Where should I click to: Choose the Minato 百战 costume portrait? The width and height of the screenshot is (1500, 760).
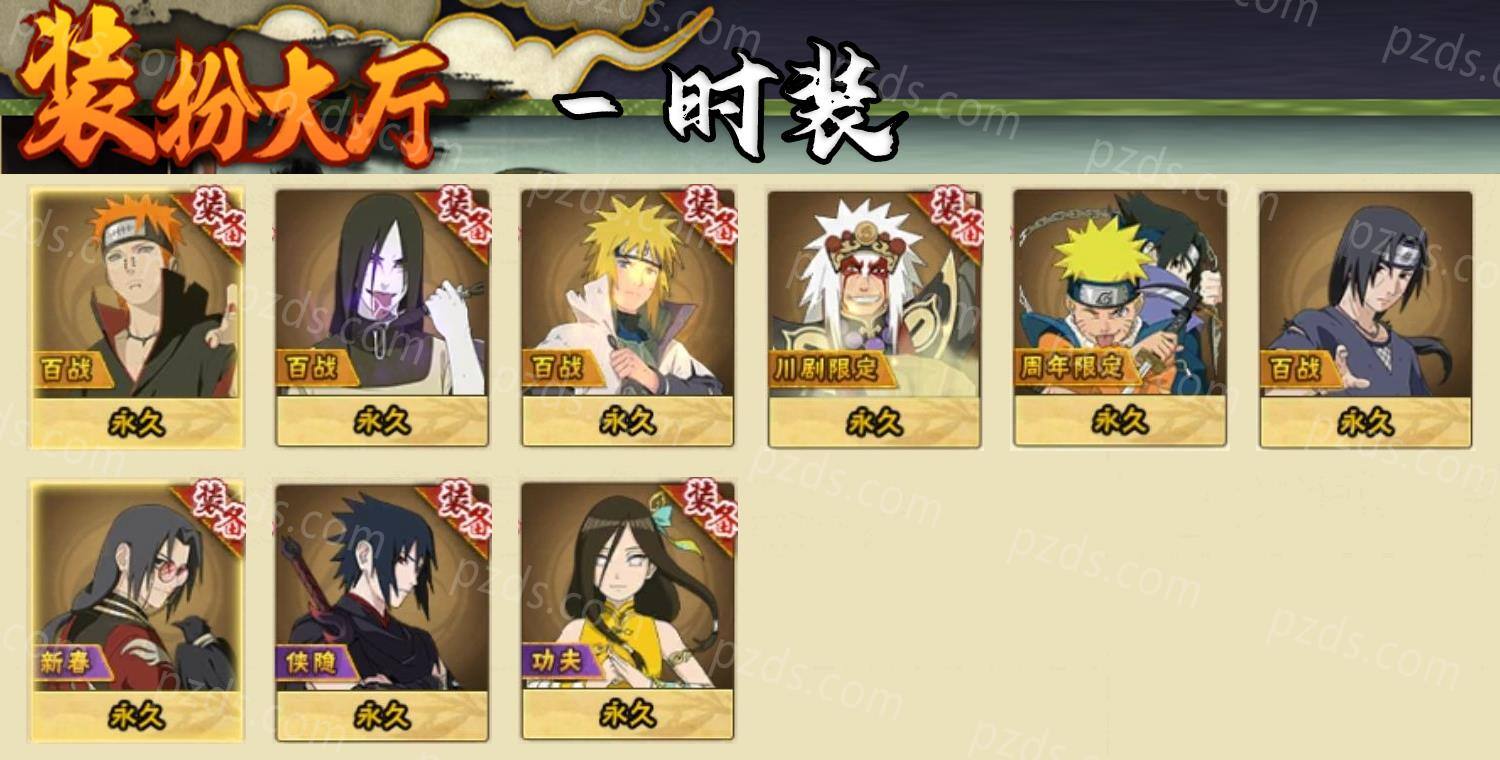628,318
